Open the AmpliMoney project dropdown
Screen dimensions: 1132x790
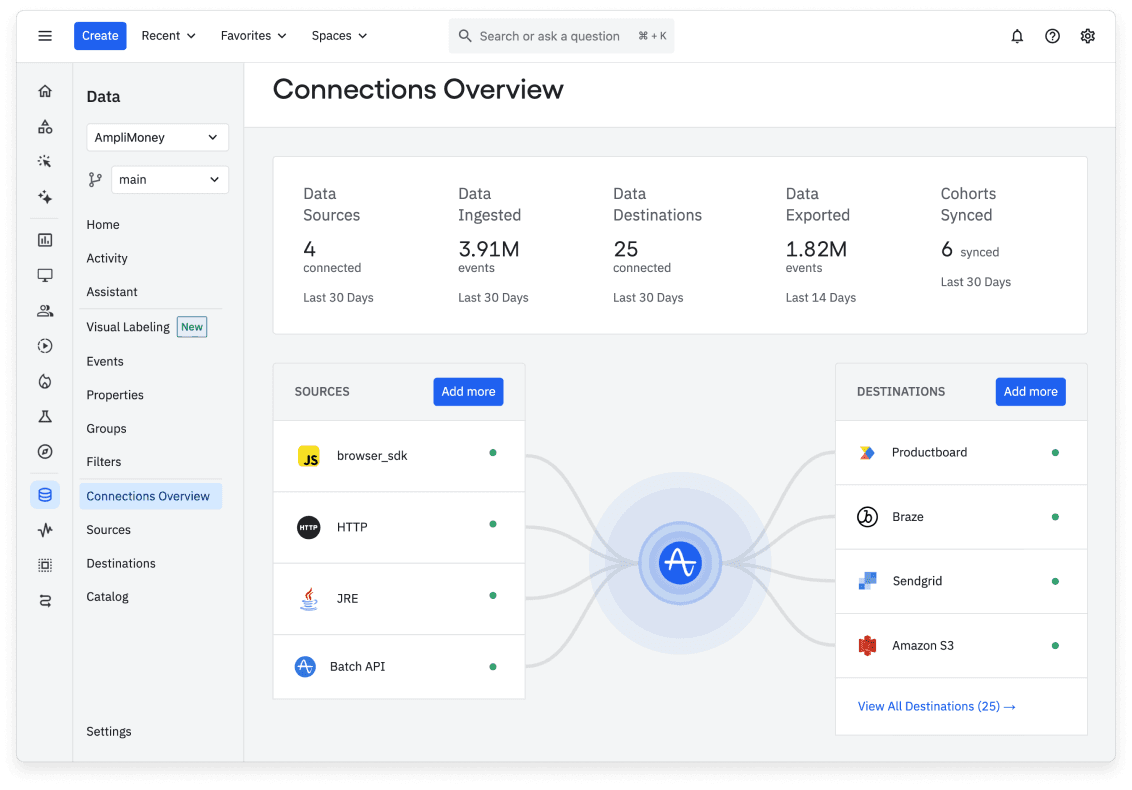click(x=157, y=137)
